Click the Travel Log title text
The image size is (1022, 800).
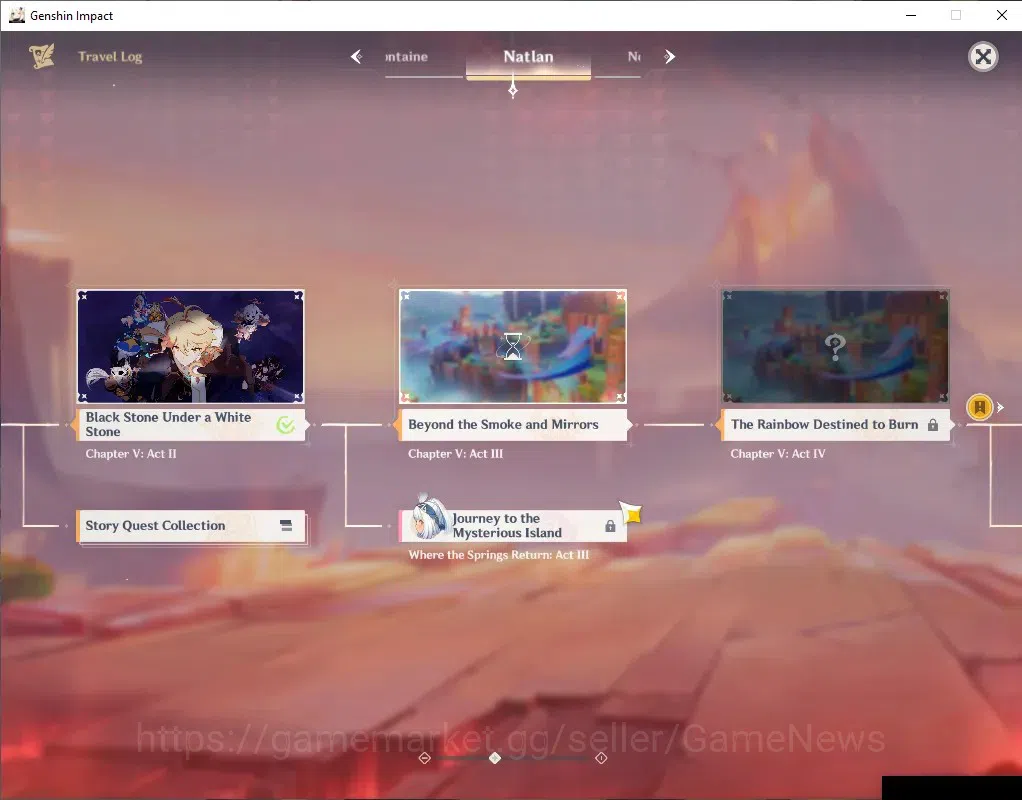point(110,57)
